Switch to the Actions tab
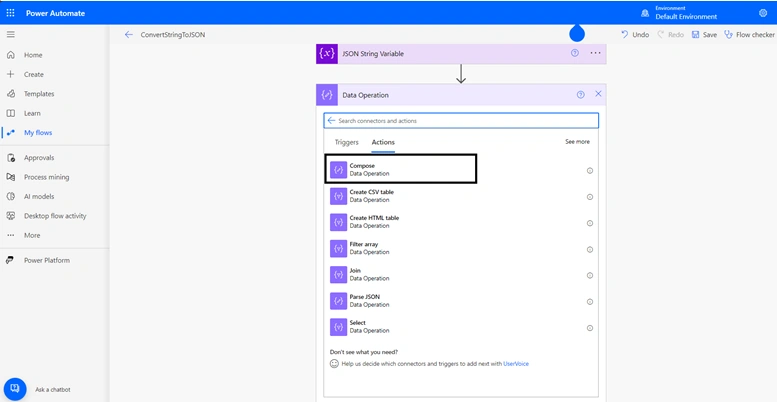The width and height of the screenshot is (777, 402). point(383,142)
